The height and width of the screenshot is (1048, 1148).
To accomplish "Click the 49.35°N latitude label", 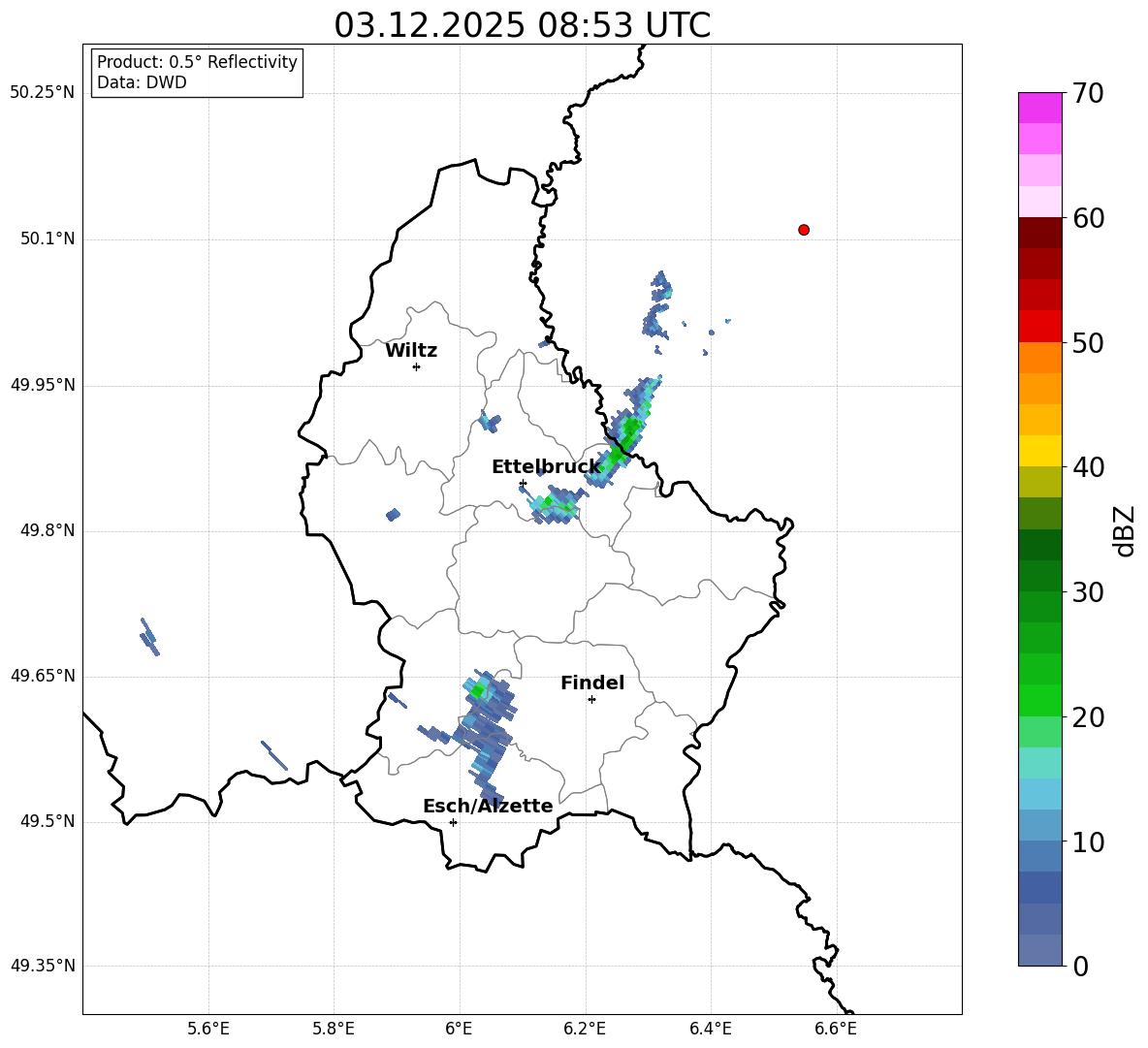I will coord(43,966).
